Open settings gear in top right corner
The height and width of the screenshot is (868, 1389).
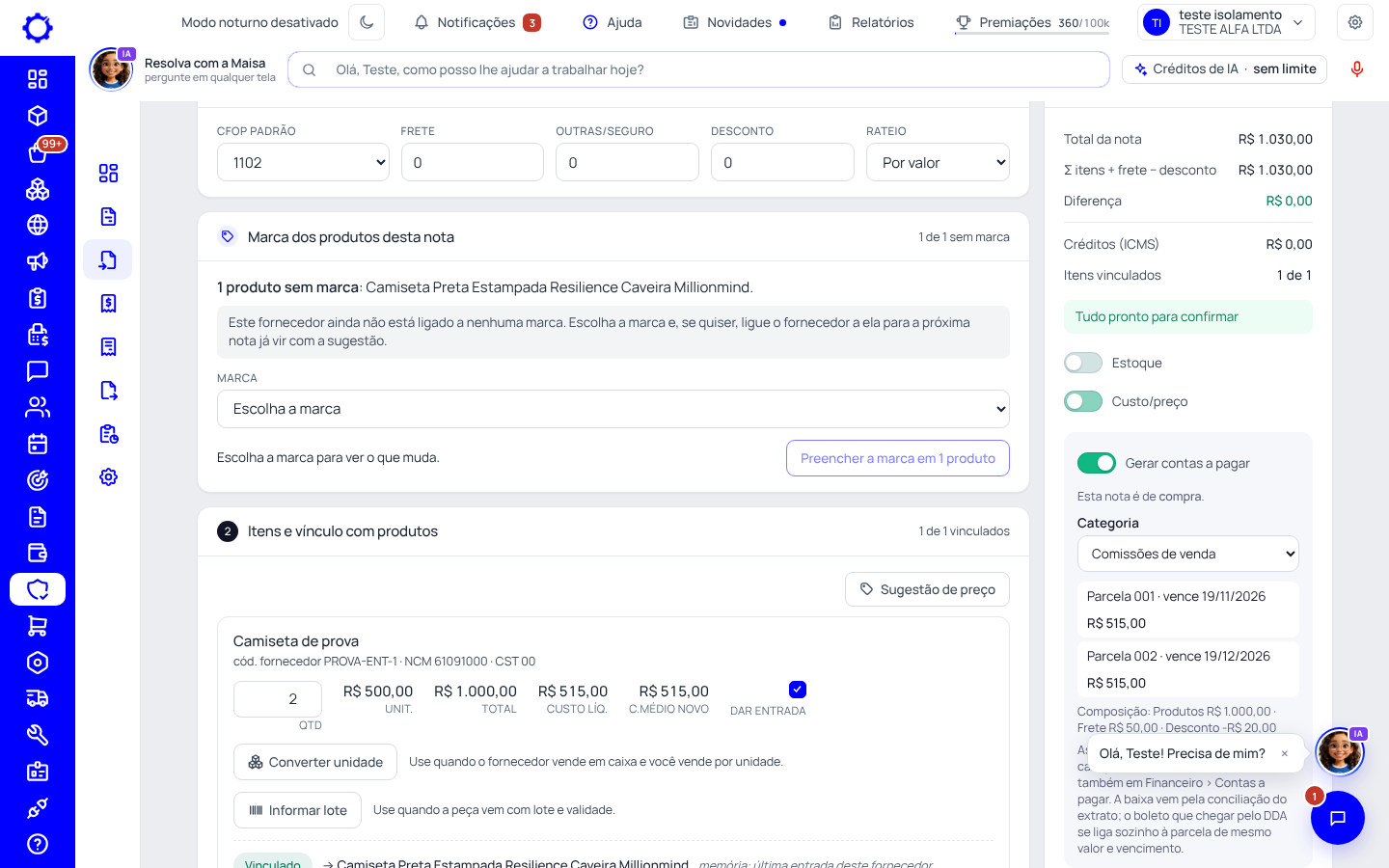[x=1355, y=22]
